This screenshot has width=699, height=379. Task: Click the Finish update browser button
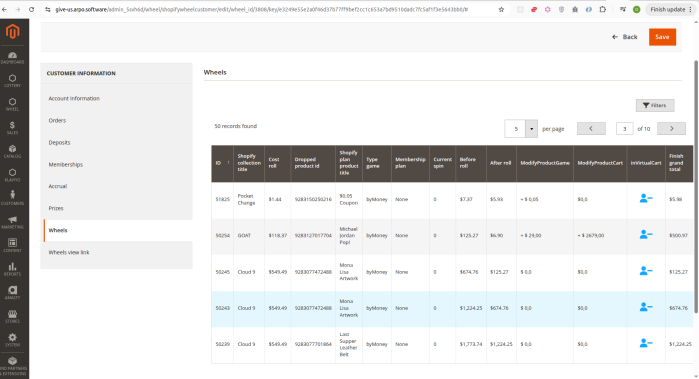(x=670, y=9)
